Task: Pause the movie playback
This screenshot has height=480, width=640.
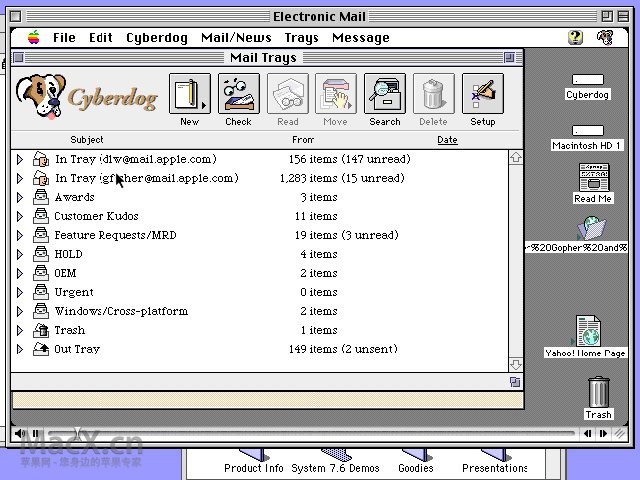Action: 36,433
